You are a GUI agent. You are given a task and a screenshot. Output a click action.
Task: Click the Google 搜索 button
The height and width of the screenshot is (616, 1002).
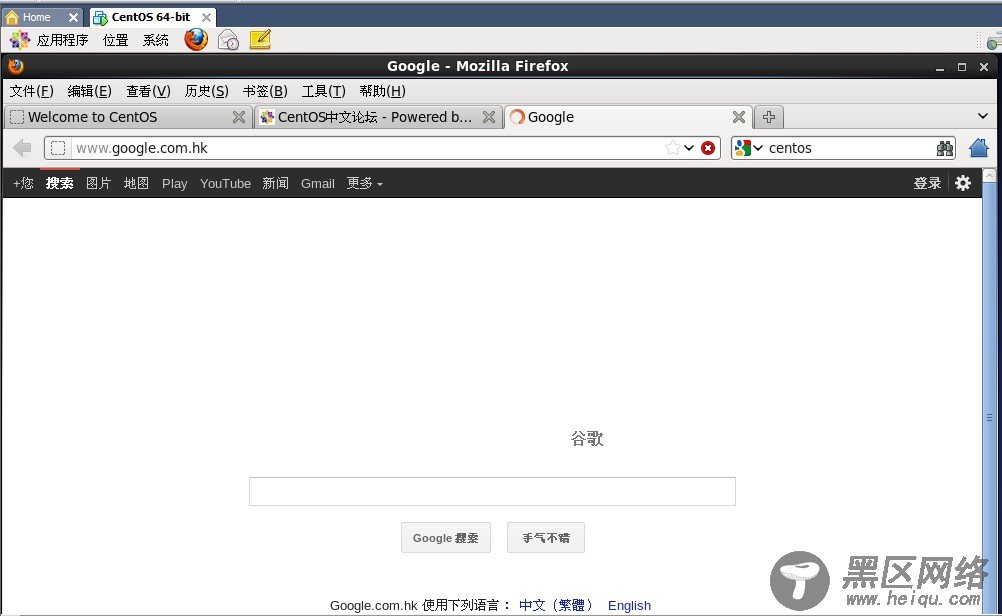point(445,538)
